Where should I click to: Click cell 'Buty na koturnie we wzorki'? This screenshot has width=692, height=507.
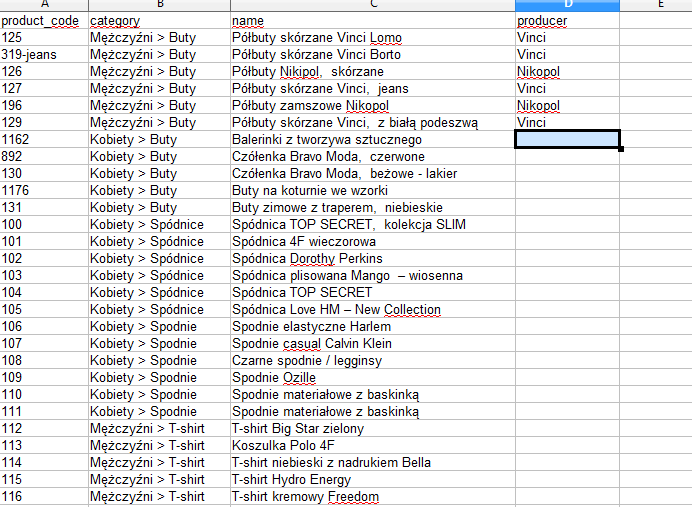[x=372, y=191]
